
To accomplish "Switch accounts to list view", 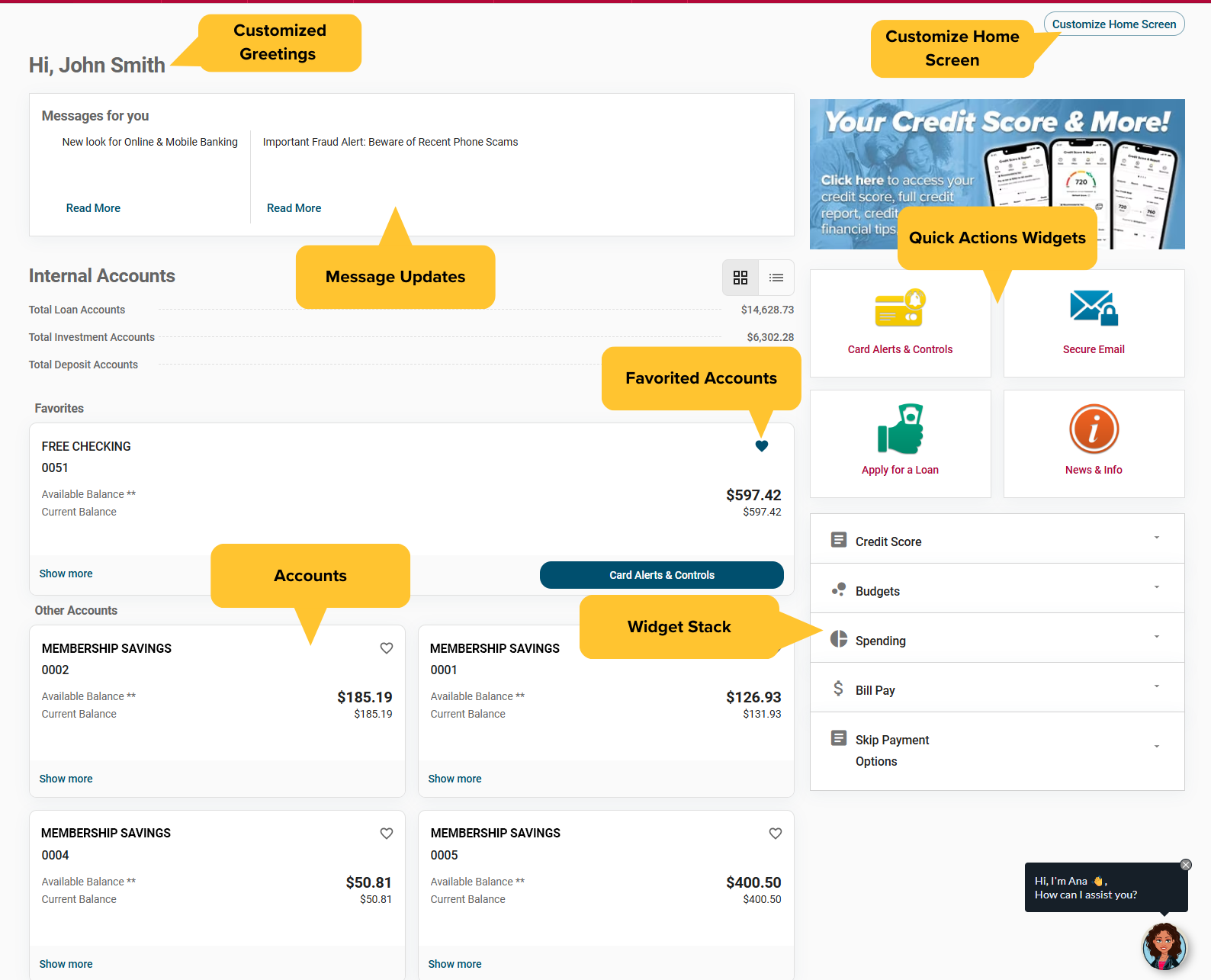I will [x=776, y=278].
